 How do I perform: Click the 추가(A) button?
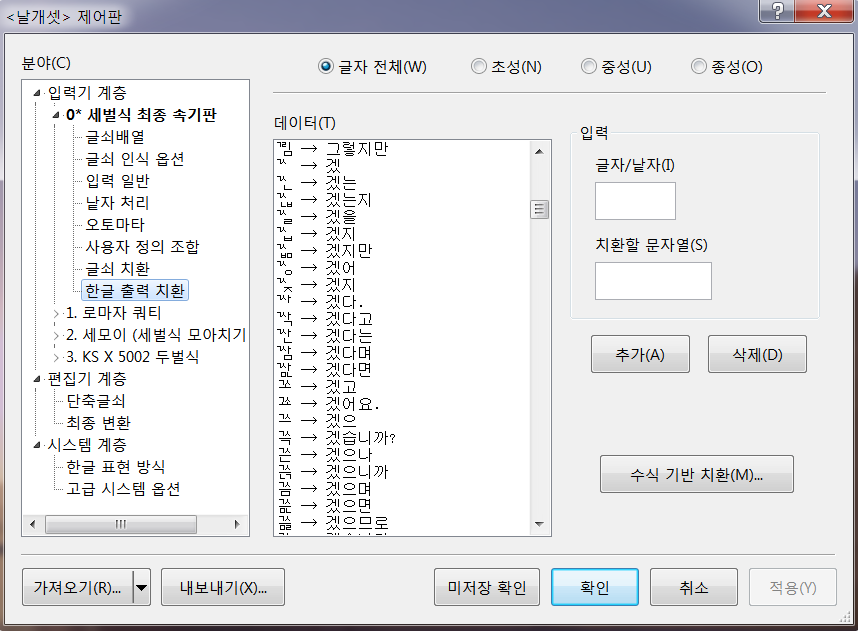[640, 354]
